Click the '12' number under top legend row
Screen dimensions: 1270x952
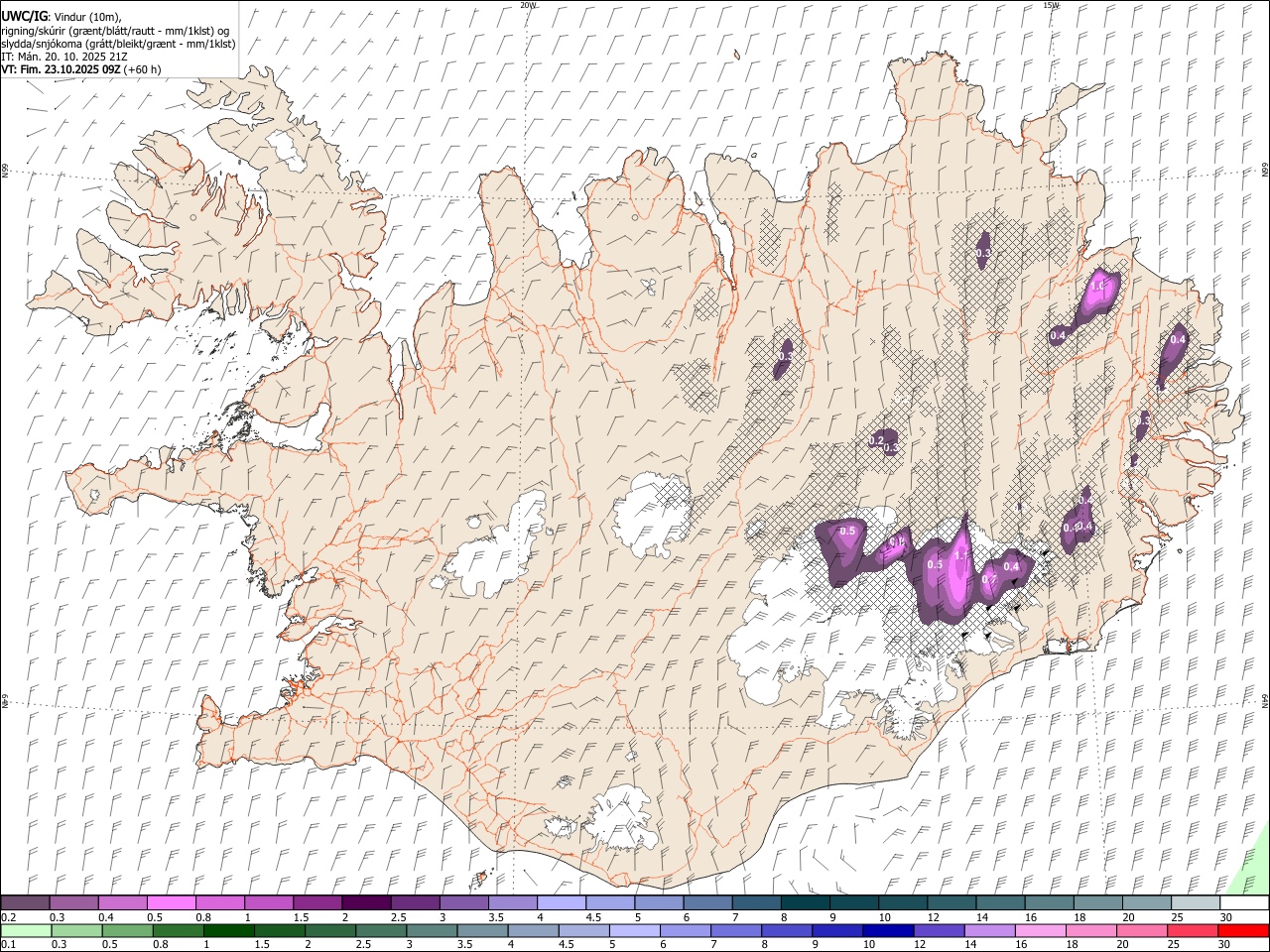pyautogui.click(x=933, y=917)
